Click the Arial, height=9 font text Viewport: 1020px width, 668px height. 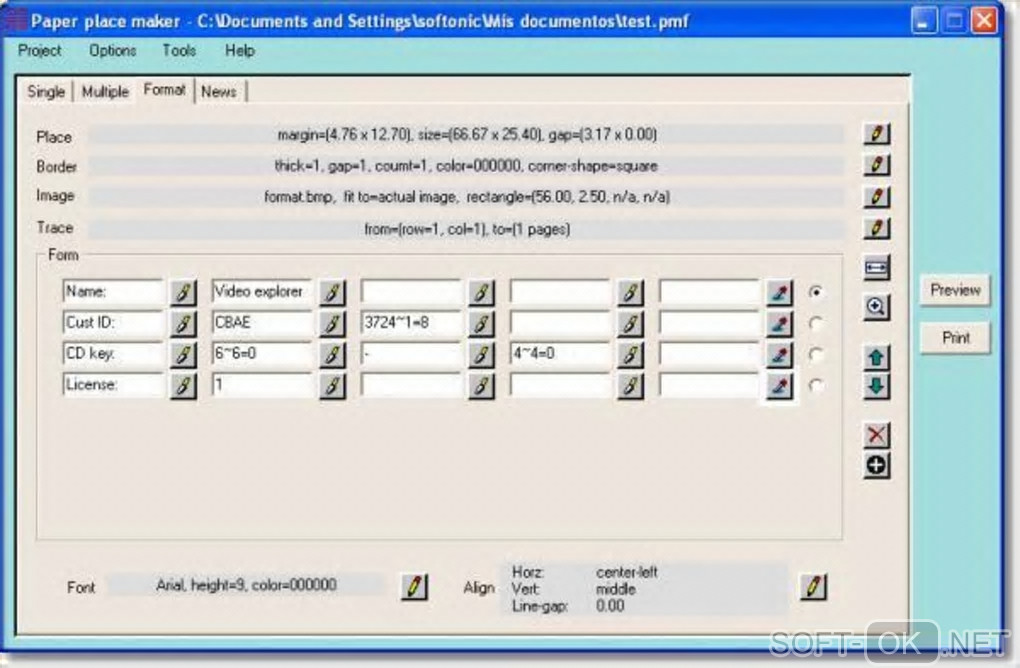[x=246, y=585]
